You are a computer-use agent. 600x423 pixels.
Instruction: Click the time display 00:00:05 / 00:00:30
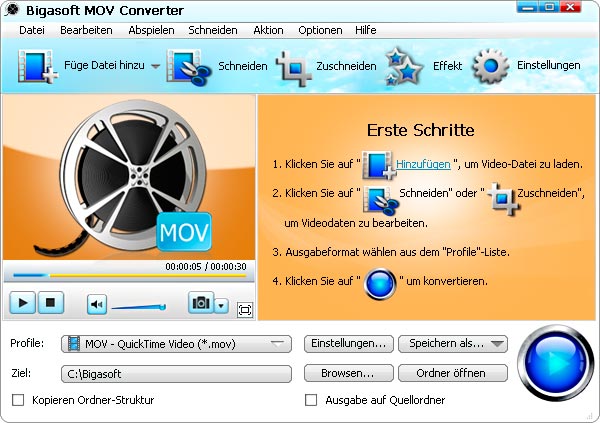point(206,266)
